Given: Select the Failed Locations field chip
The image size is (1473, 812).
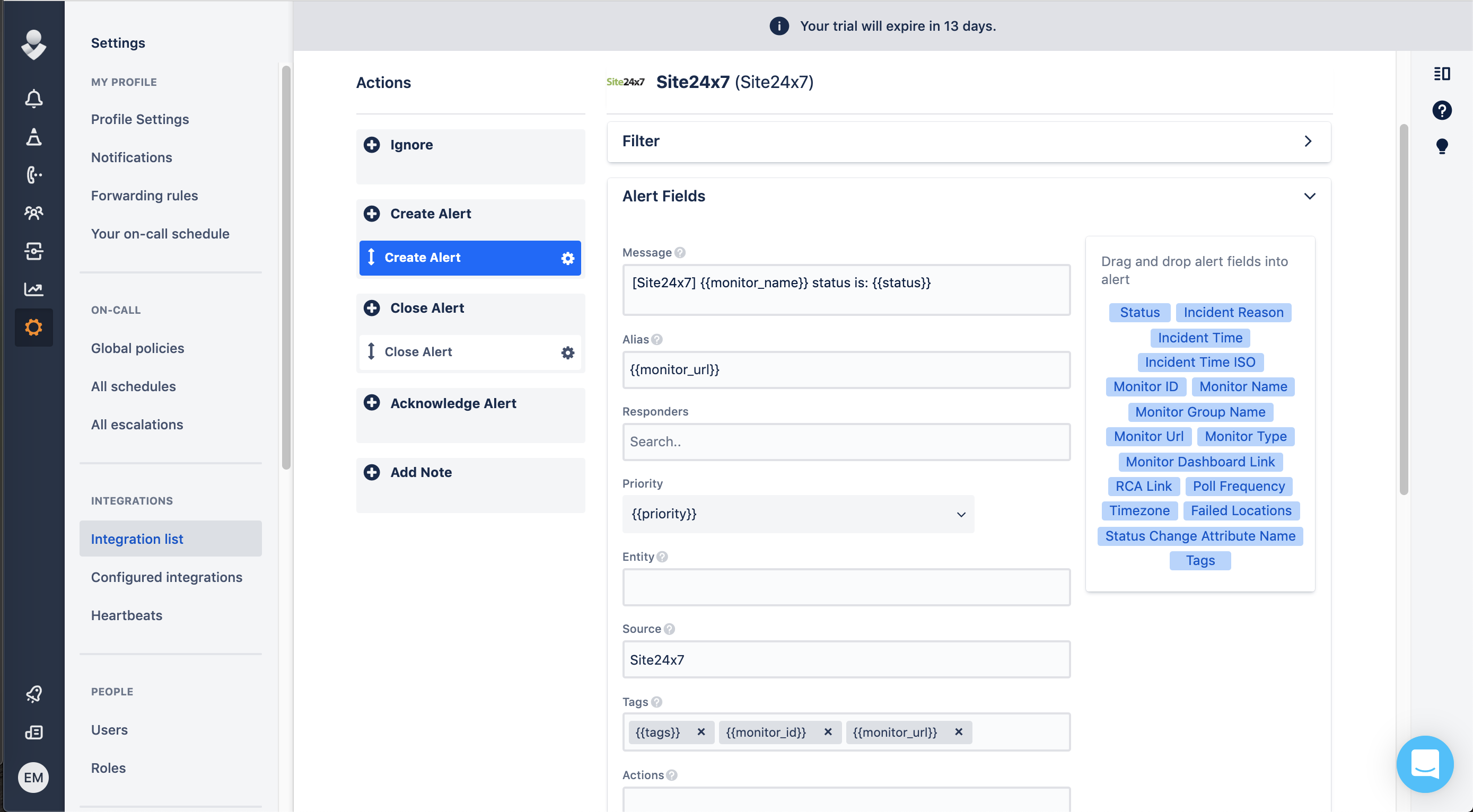Looking at the screenshot, I should [x=1241, y=511].
